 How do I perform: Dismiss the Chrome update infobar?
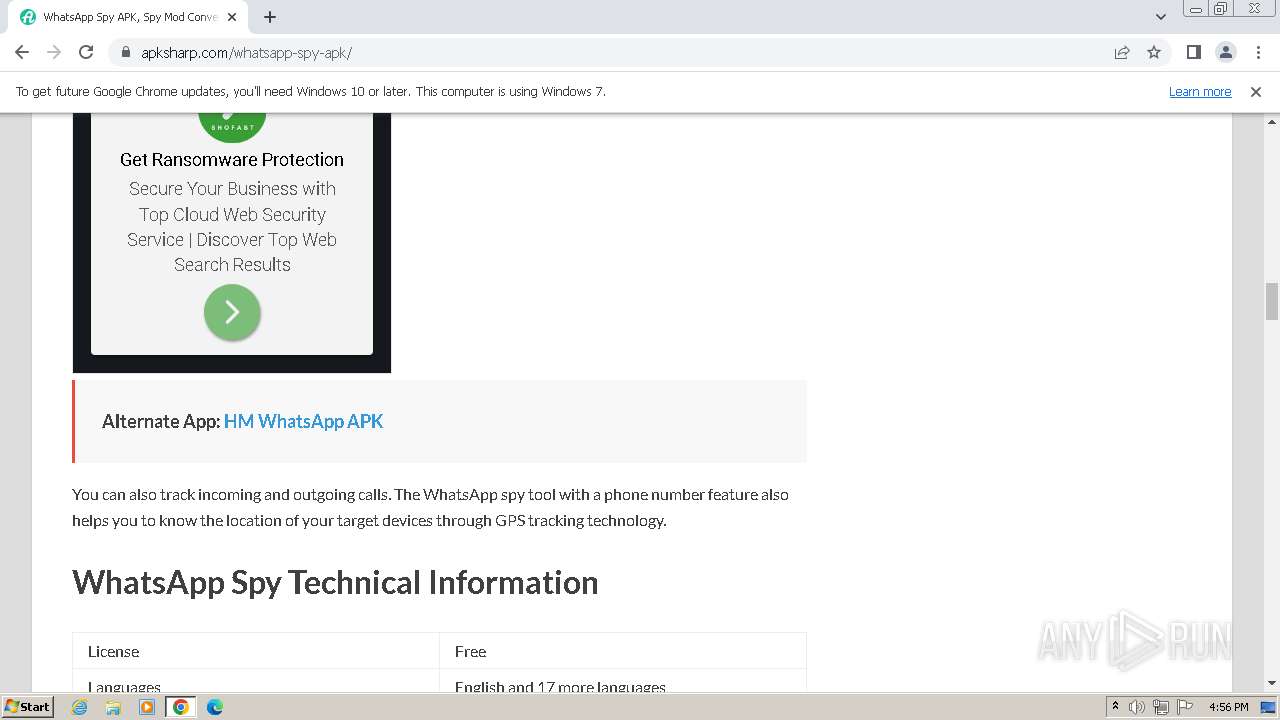pyautogui.click(x=1256, y=91)
